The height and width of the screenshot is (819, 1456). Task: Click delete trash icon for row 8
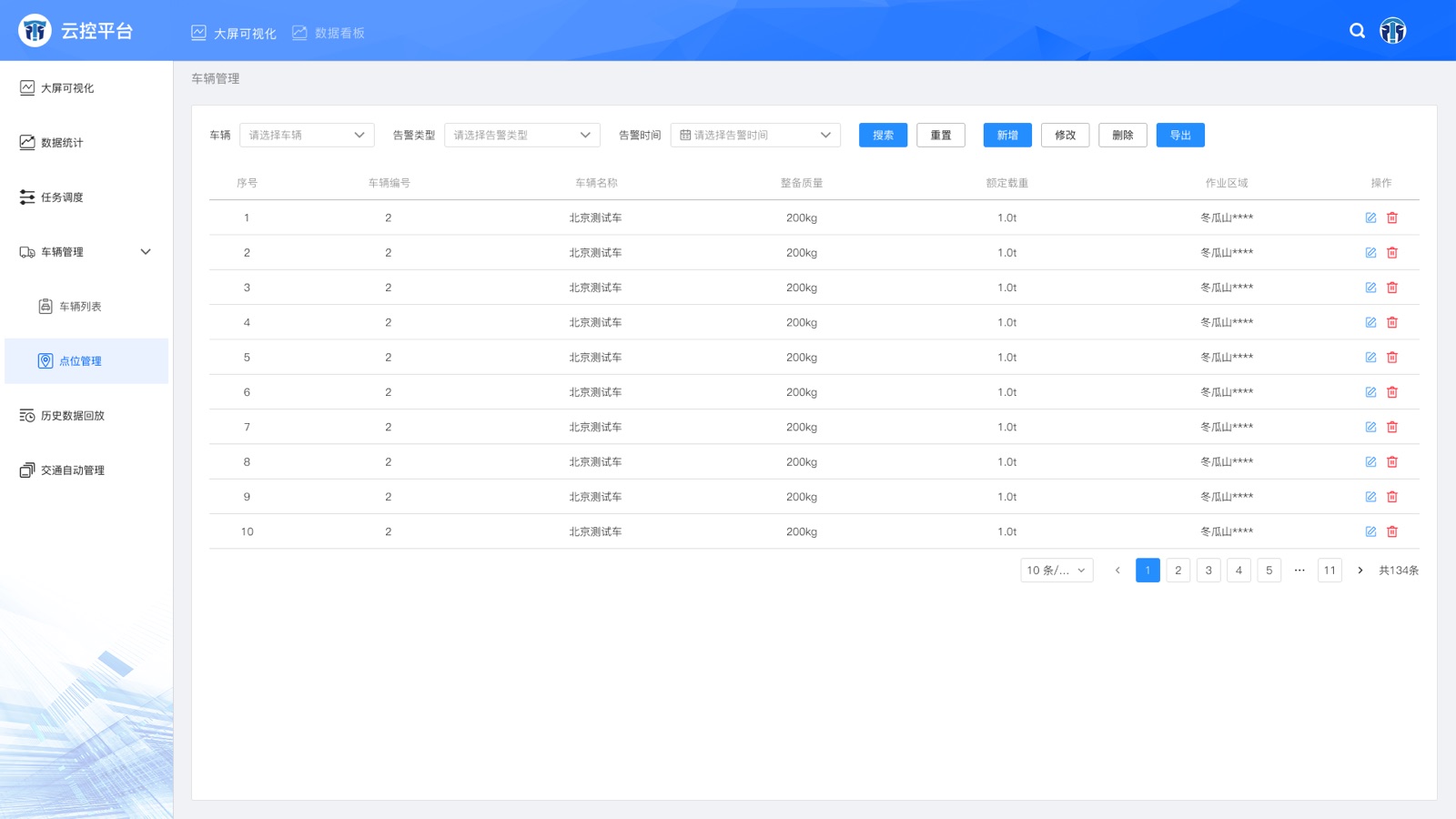tap(1392, 462)
